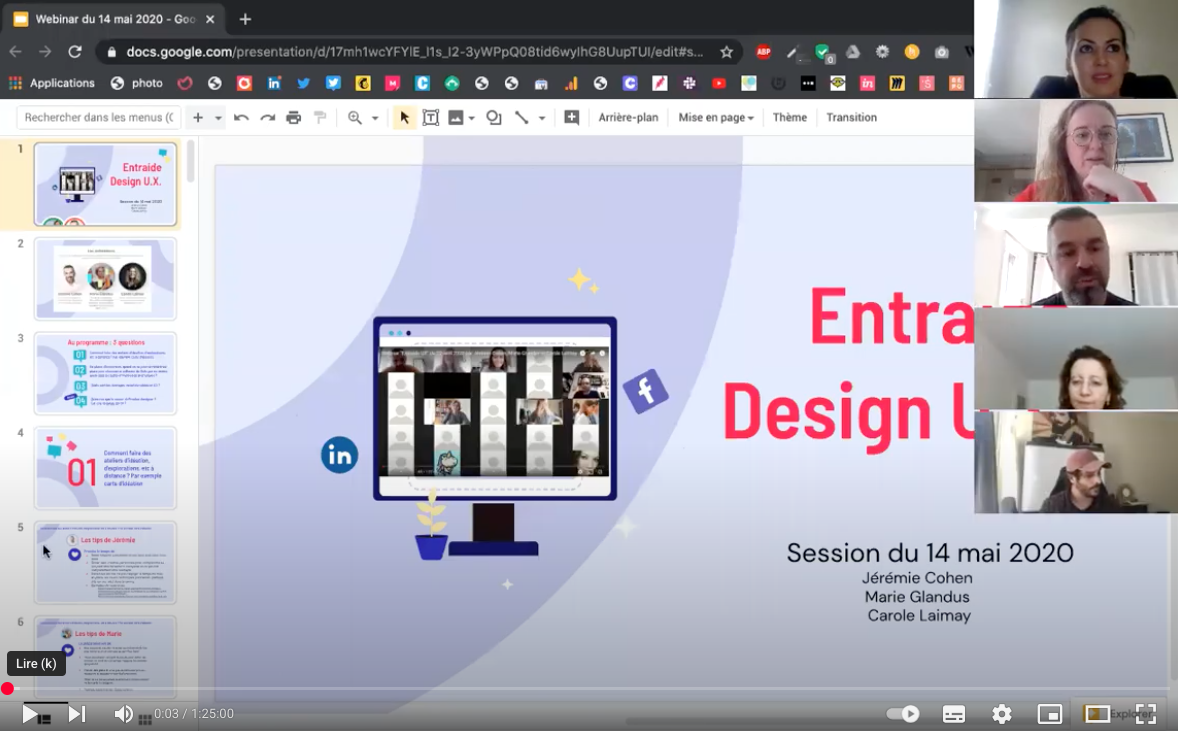The height and width of the screenshot is (731, 1178).
Task: Click Session du 14 mai 2020 text
Action: point(930,553)
